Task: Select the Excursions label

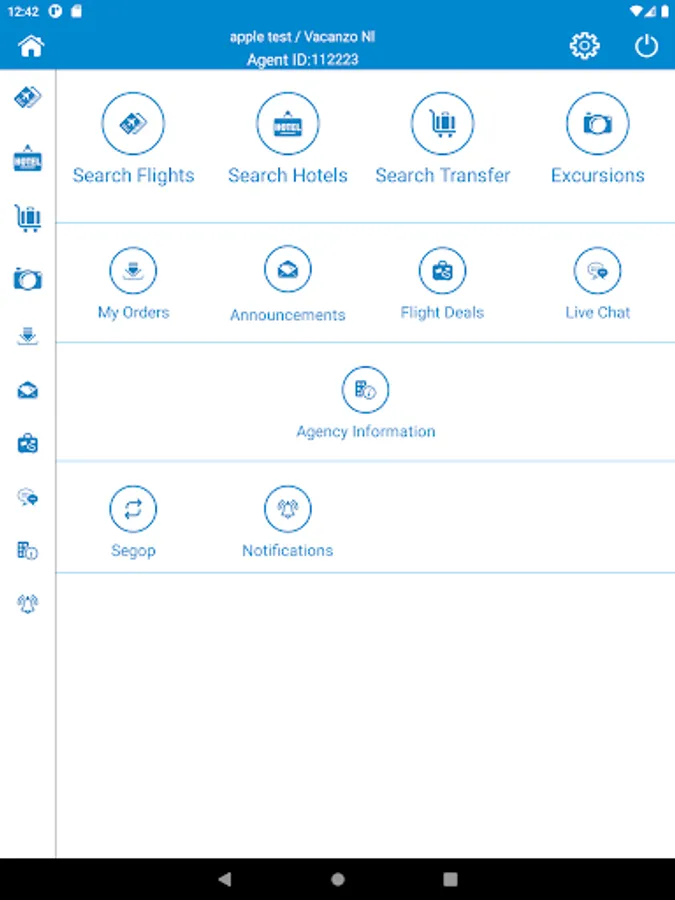Action: [x=598, y=175]
